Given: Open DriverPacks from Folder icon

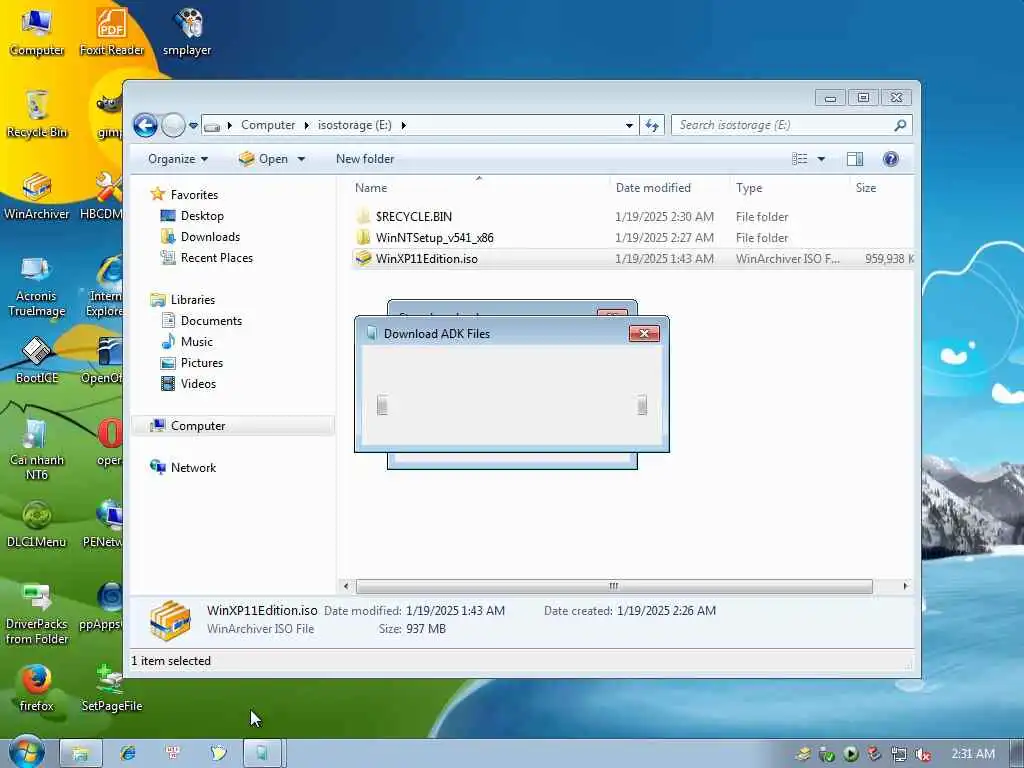Looking at the screenshot, I should click(37, 614).
